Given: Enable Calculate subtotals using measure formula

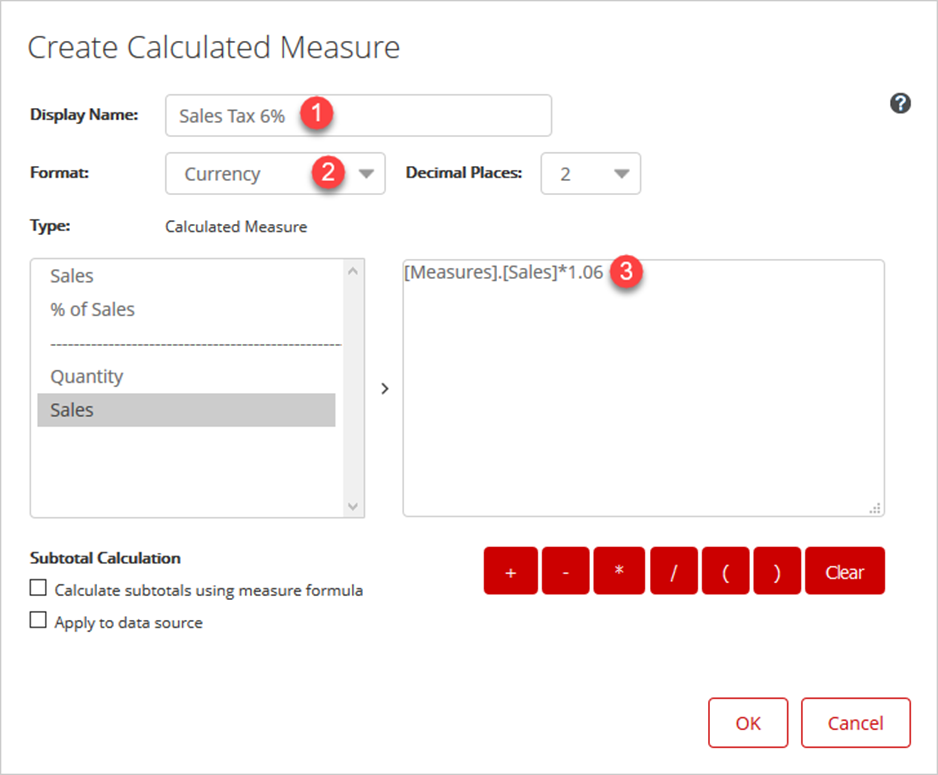Looking at the screenshot, I should (x=38, y=588).
